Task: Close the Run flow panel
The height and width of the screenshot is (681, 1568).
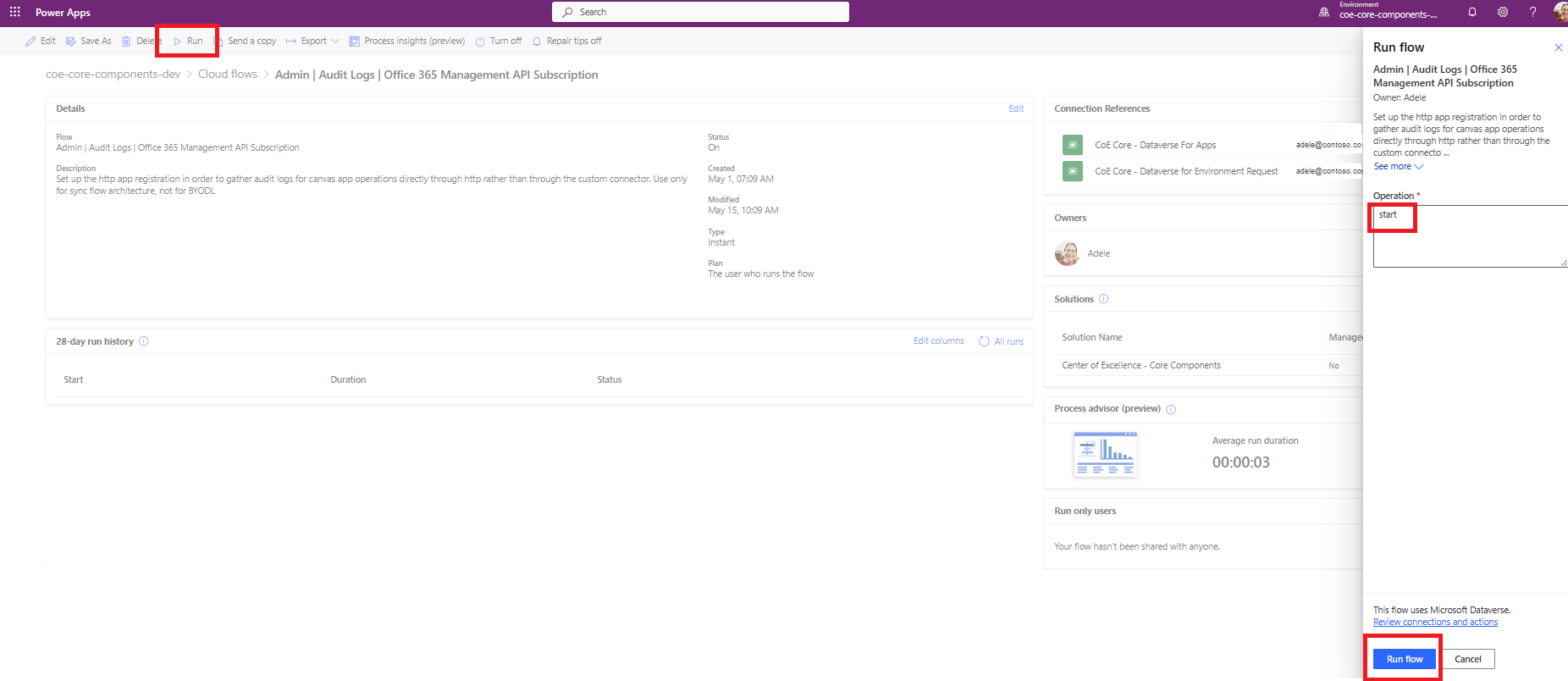Action: pyautogui.click(x=1558, y=47)
